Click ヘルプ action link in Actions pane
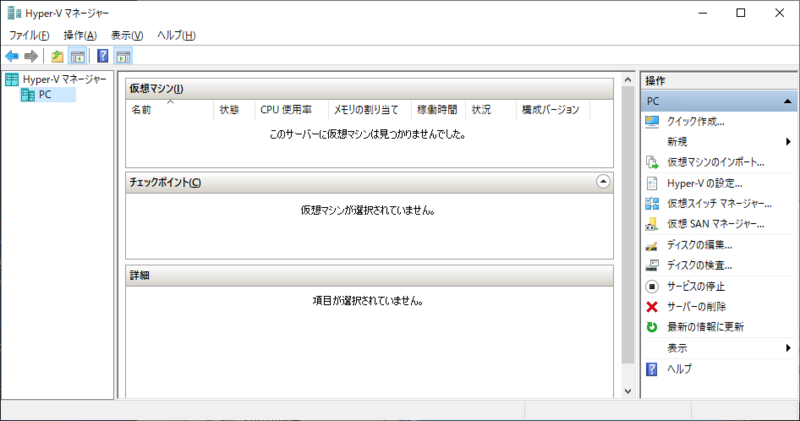This screenshot has width=800, height=421. pos(680,369)
